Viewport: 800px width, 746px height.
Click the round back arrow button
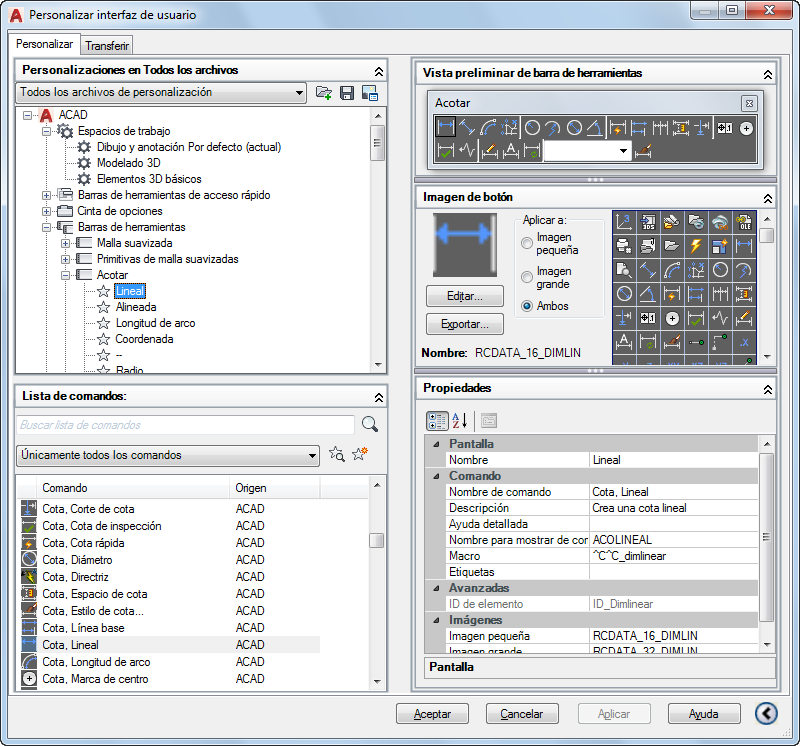[x=766, y=713]
